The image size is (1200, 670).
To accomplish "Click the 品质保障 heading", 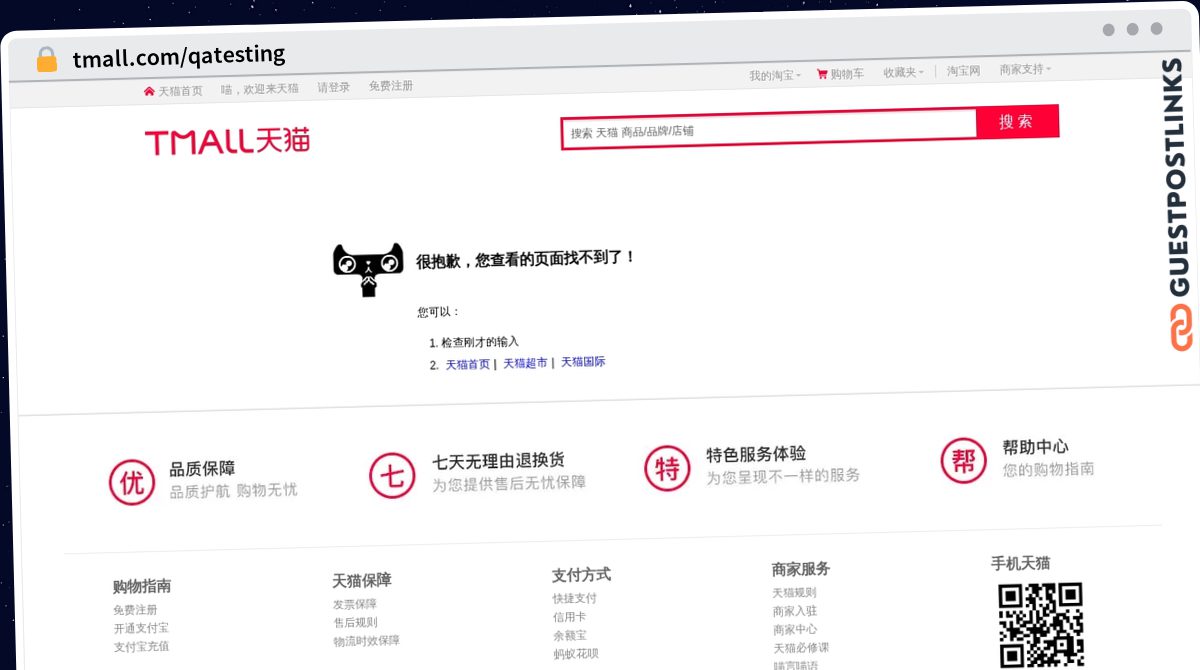I will click(203, 468).
